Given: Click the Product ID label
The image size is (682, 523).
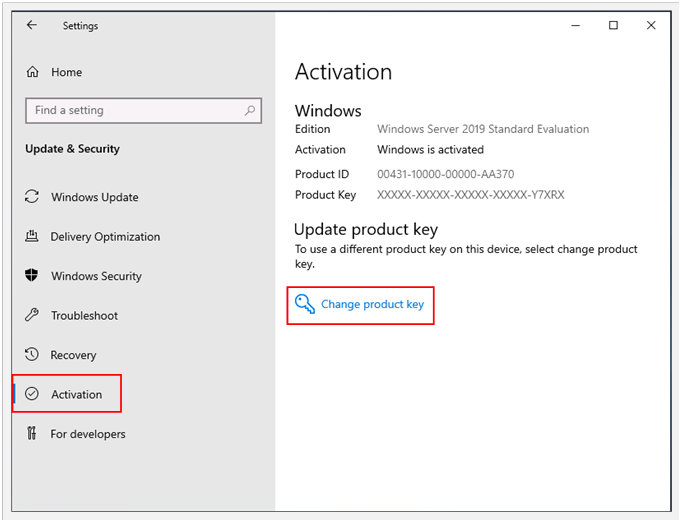Looking at the screenshot, I should [x=322, y=174].
